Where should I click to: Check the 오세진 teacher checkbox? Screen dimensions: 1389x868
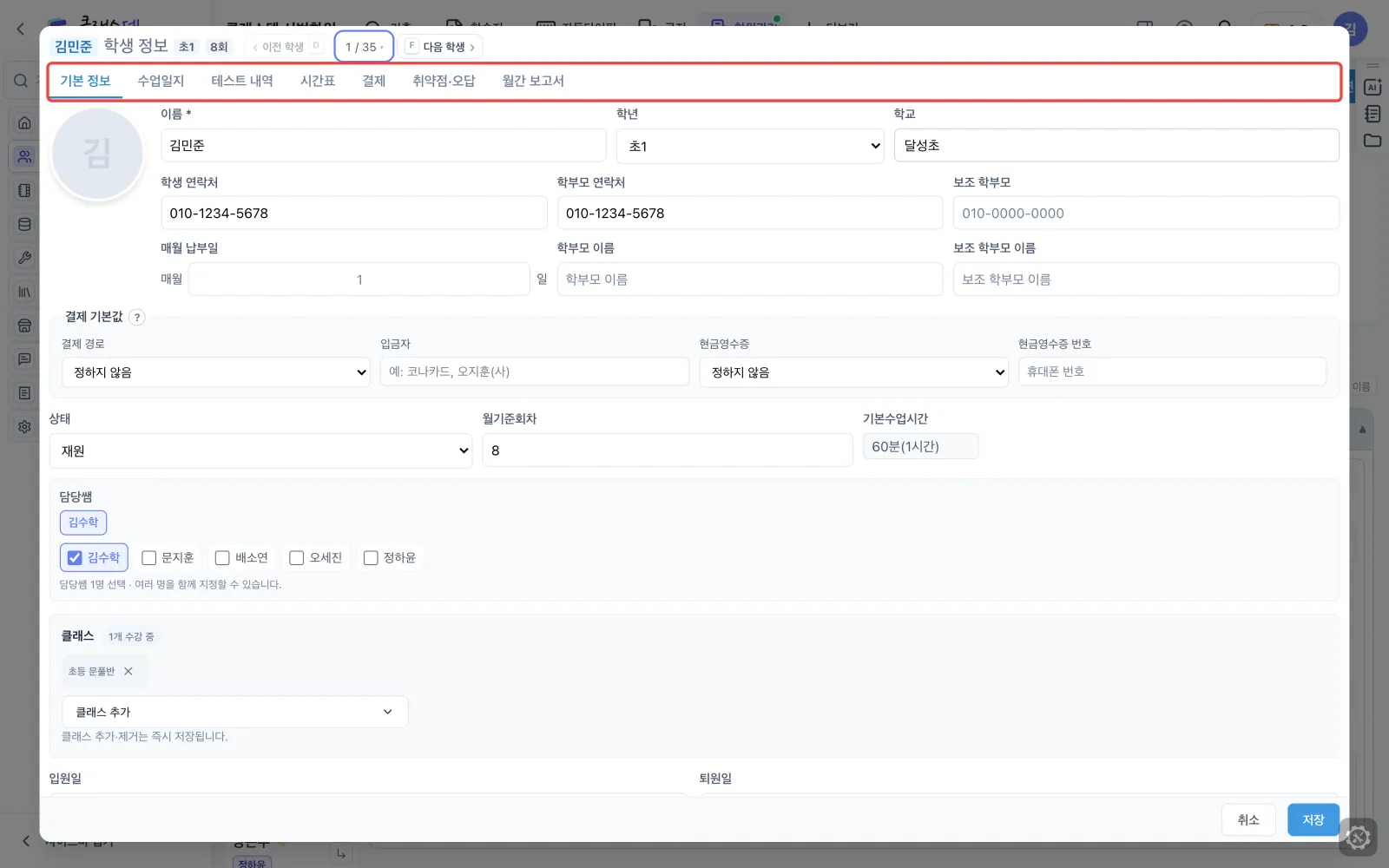296,557
